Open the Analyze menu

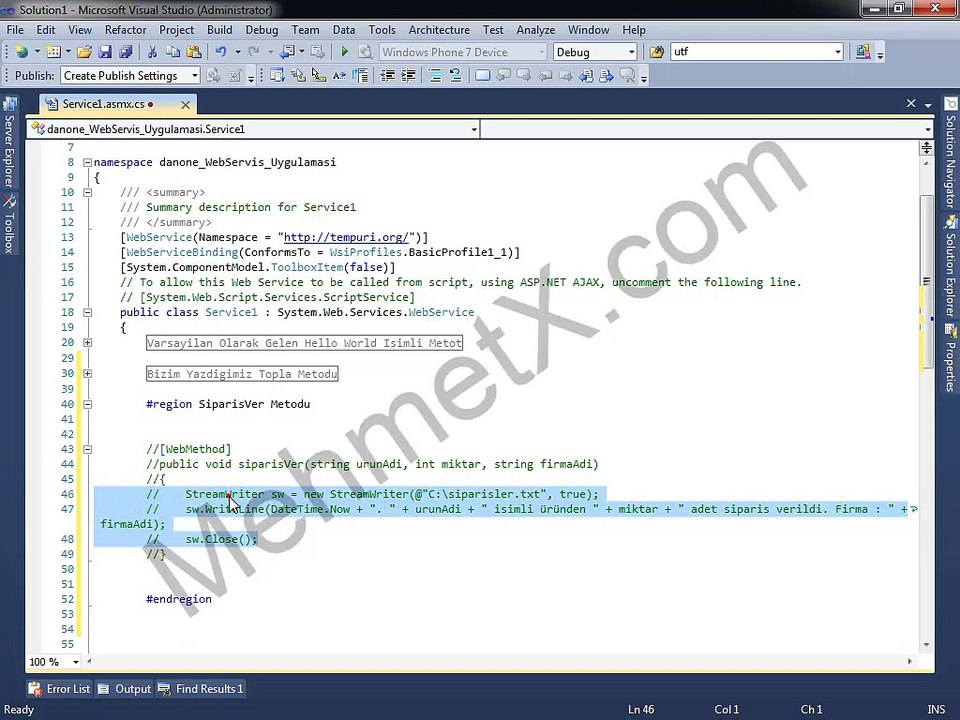click(536, 30)
